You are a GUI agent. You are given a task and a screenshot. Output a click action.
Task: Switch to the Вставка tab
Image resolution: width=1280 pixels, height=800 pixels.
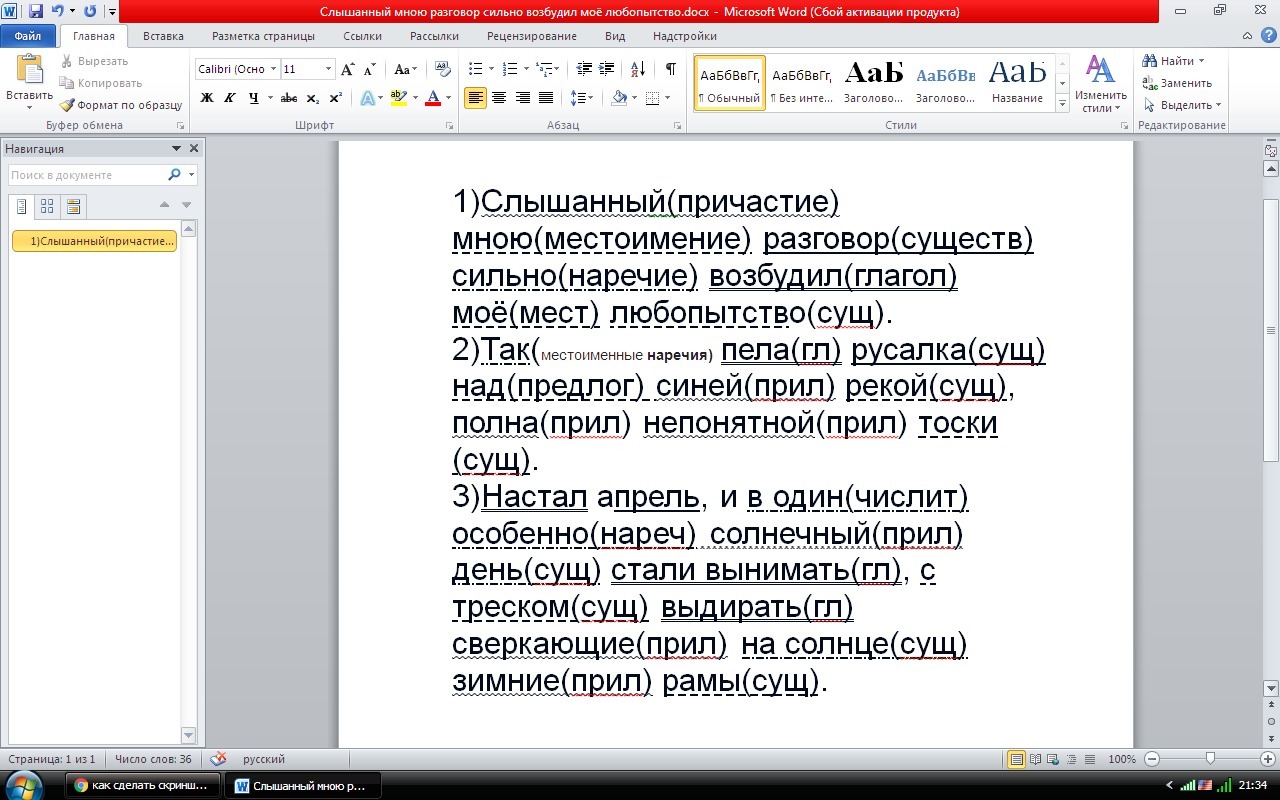coord(163,36)
